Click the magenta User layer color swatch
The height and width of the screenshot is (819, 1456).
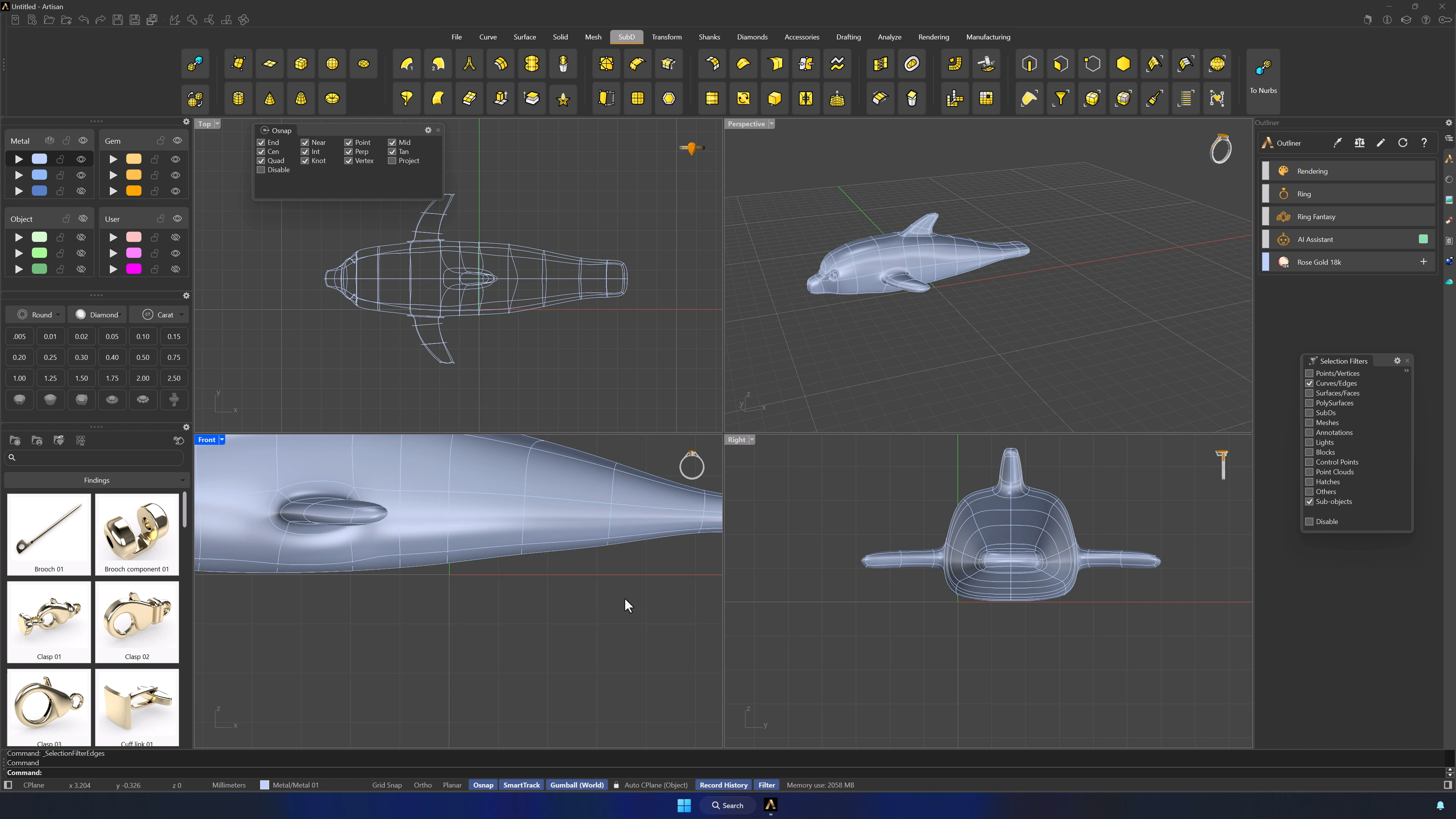(x=133, y=269)
